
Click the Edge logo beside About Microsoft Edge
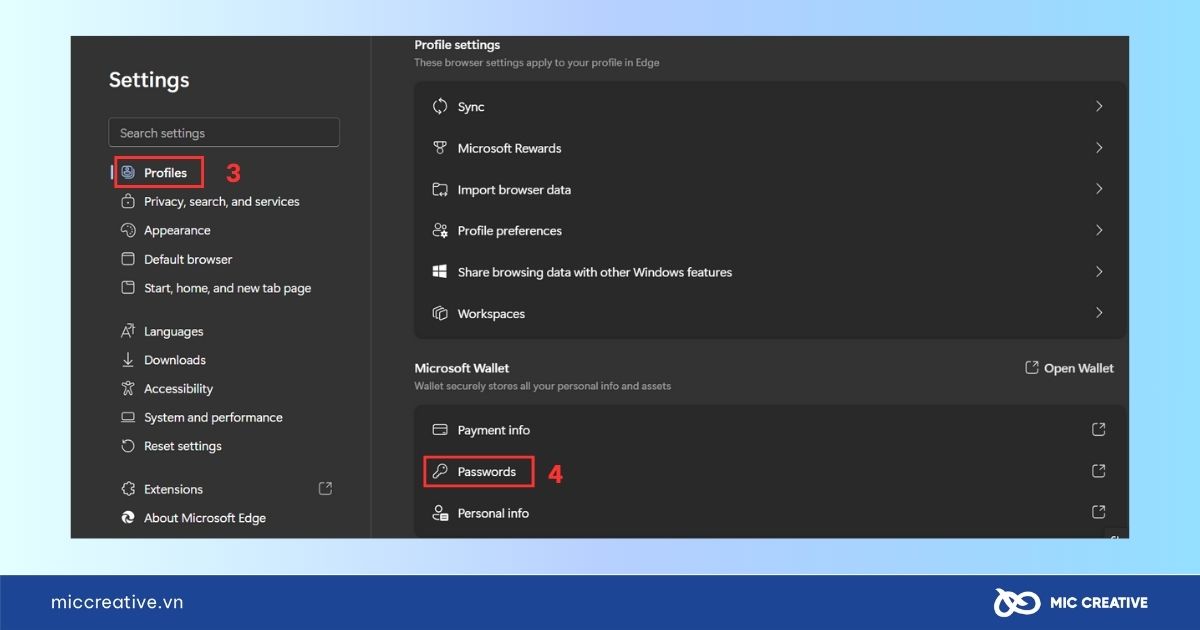(x=128, y=518)
